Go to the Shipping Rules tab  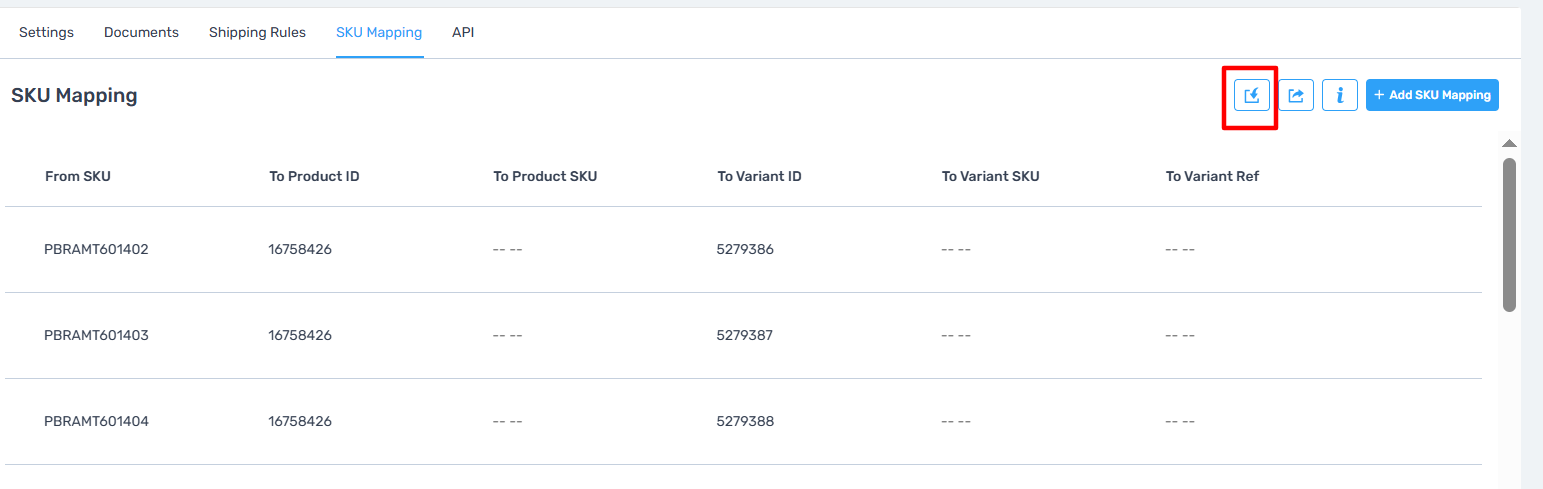pyautogui.click(x=257, y=32)
